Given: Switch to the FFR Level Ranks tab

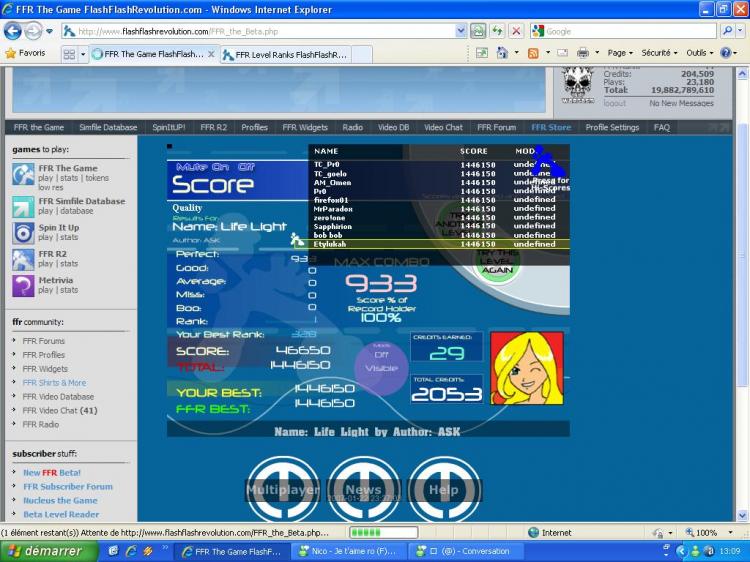Looking at the screenshot, I should pyautogui.click(x=289, y=54).
